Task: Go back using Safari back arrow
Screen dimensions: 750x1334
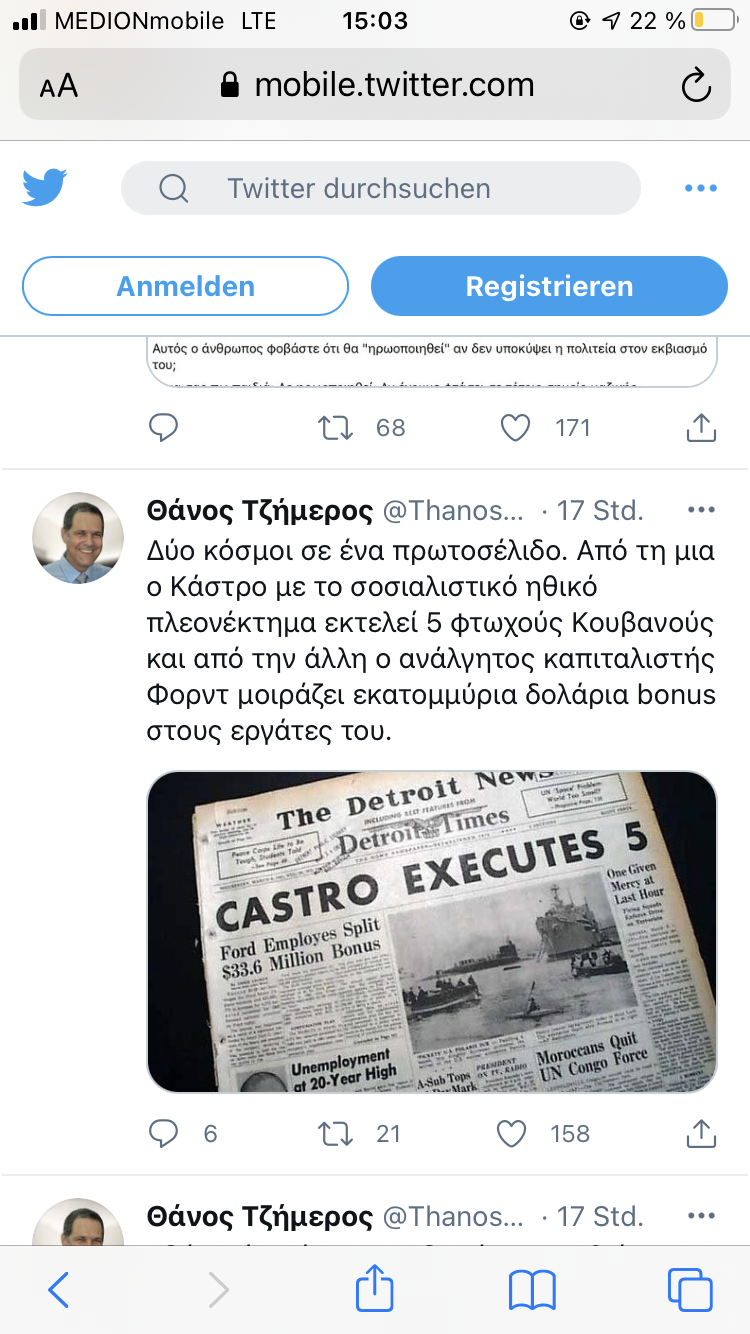Action: 59,1290
